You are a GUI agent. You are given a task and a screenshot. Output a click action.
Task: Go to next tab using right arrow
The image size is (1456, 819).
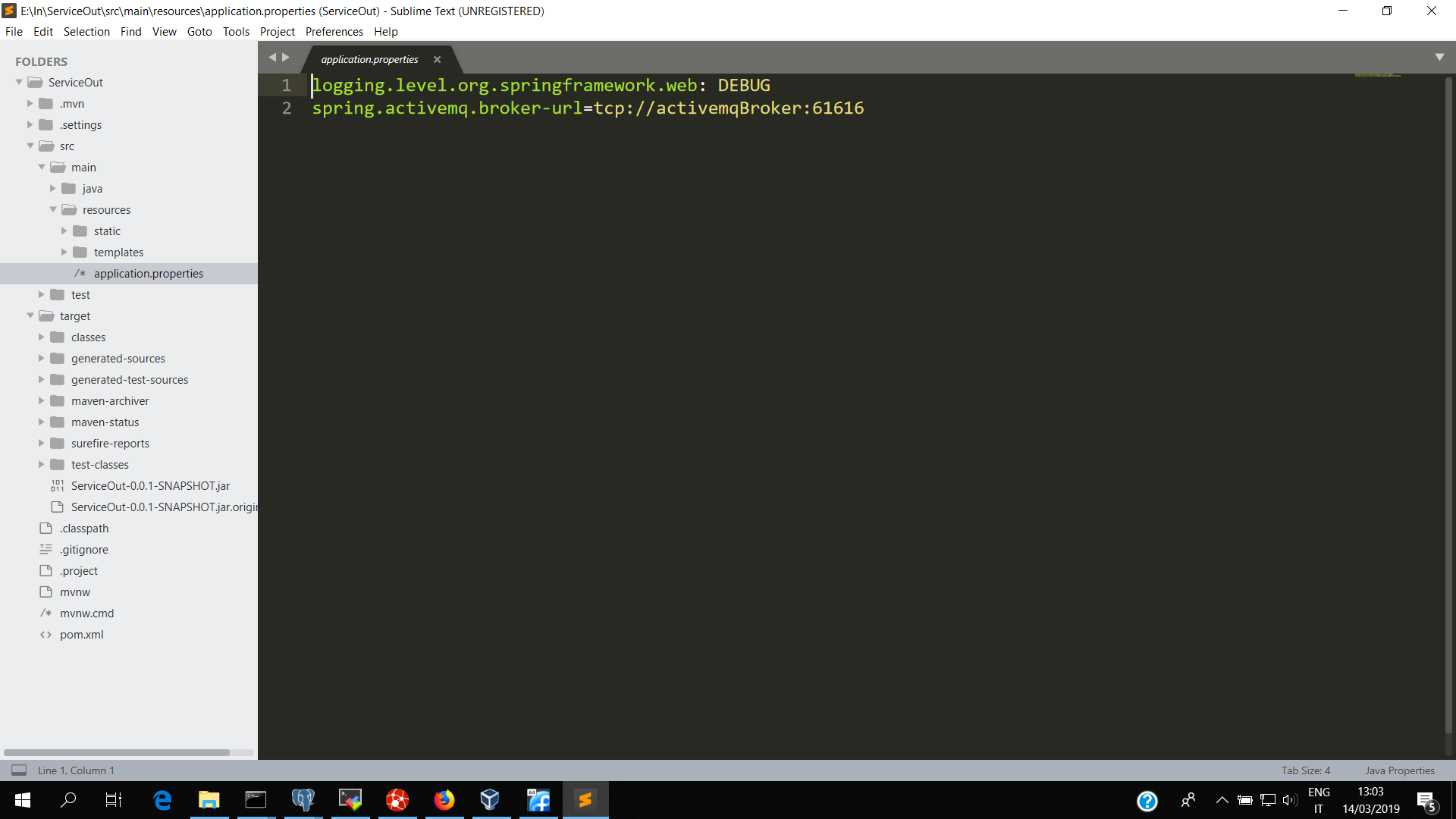pos(286,57)
